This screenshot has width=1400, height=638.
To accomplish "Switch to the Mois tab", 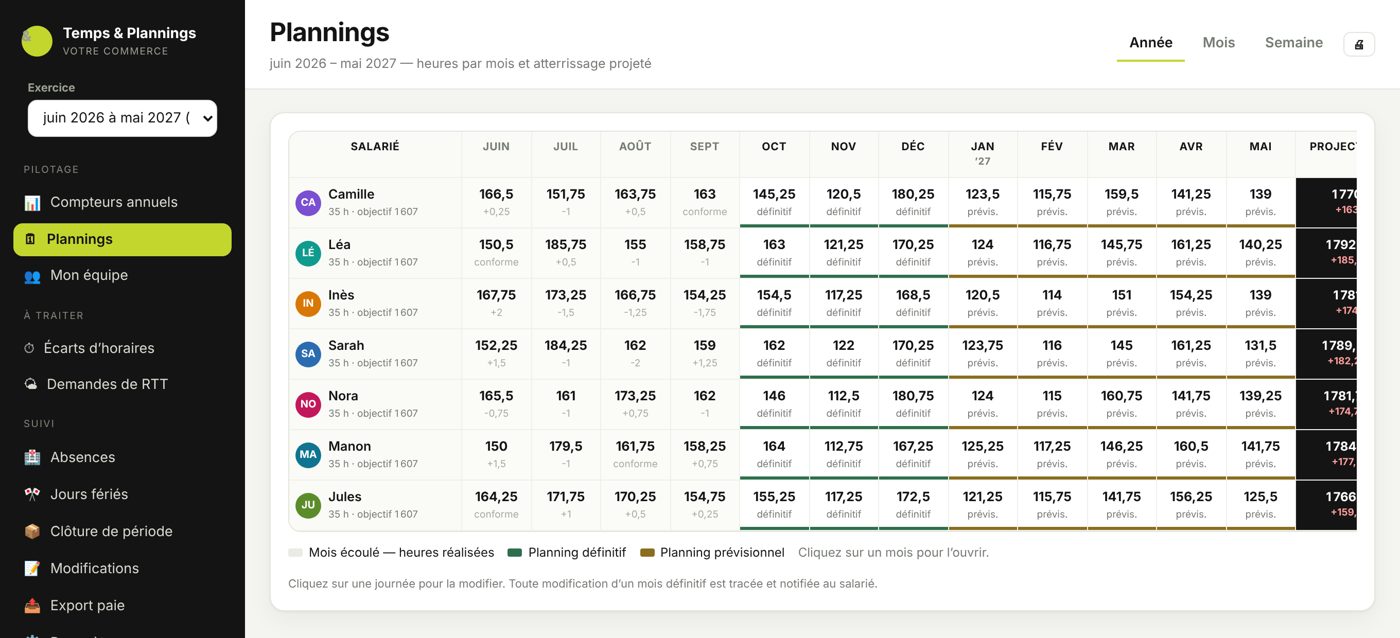I will [1218, 43].
